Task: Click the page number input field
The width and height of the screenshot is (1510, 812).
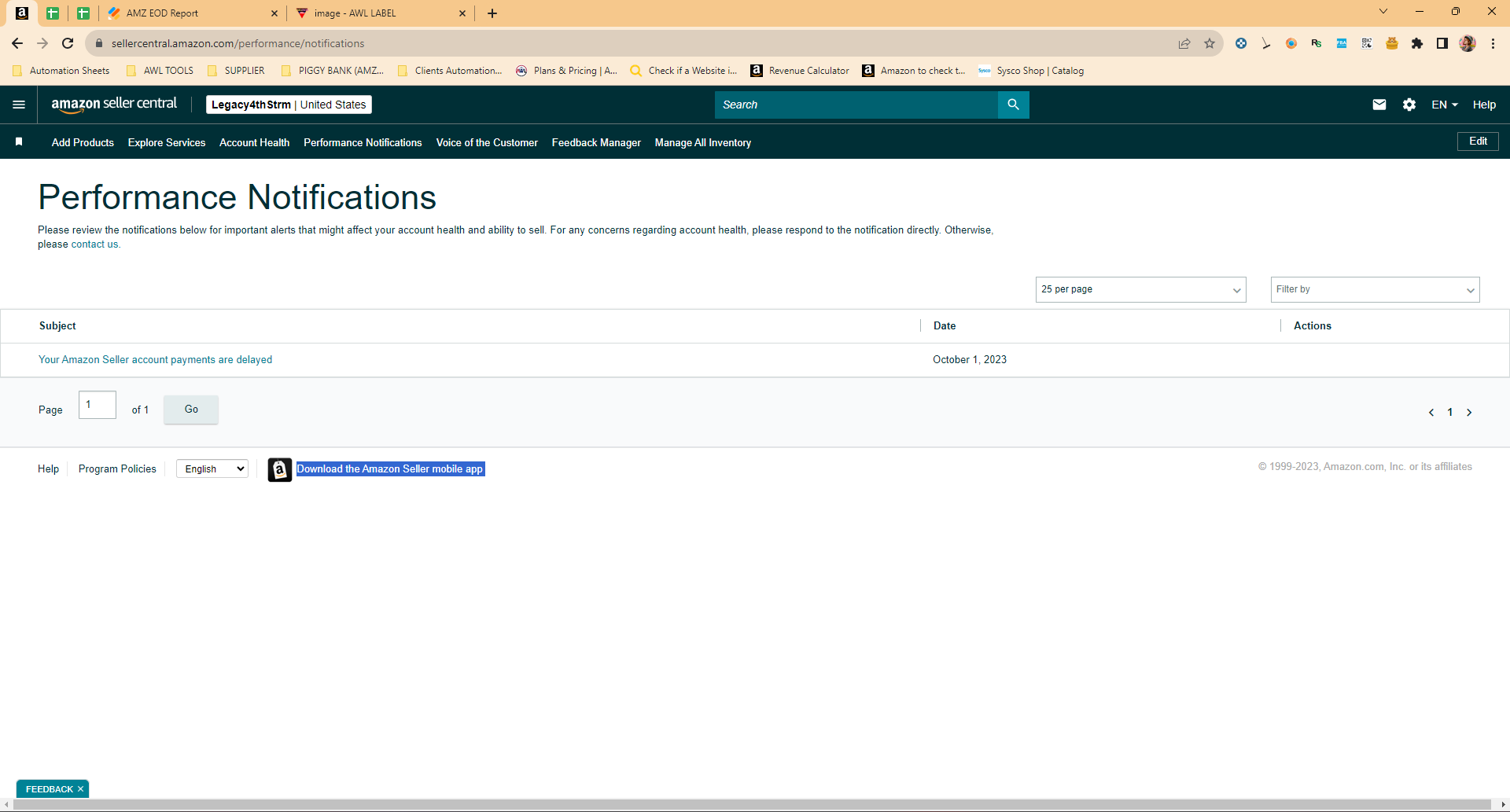Action: pos(98,405)
